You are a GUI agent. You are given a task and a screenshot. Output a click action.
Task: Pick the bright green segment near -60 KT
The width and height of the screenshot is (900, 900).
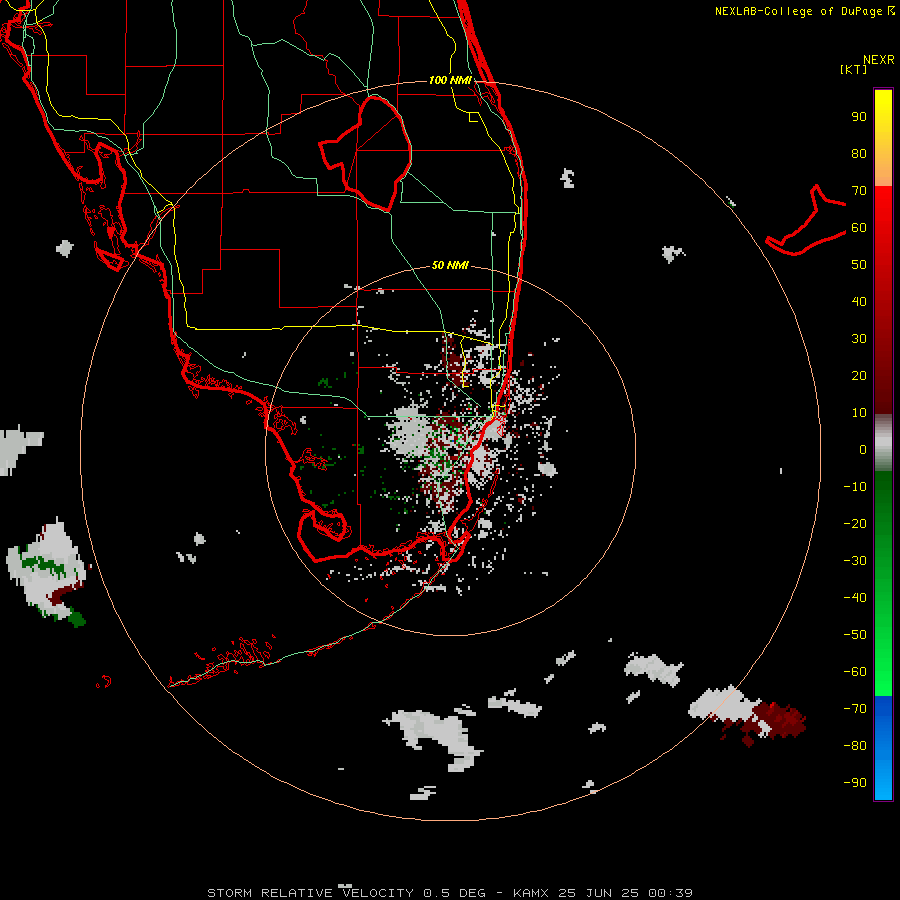click(x=883, y=672)
